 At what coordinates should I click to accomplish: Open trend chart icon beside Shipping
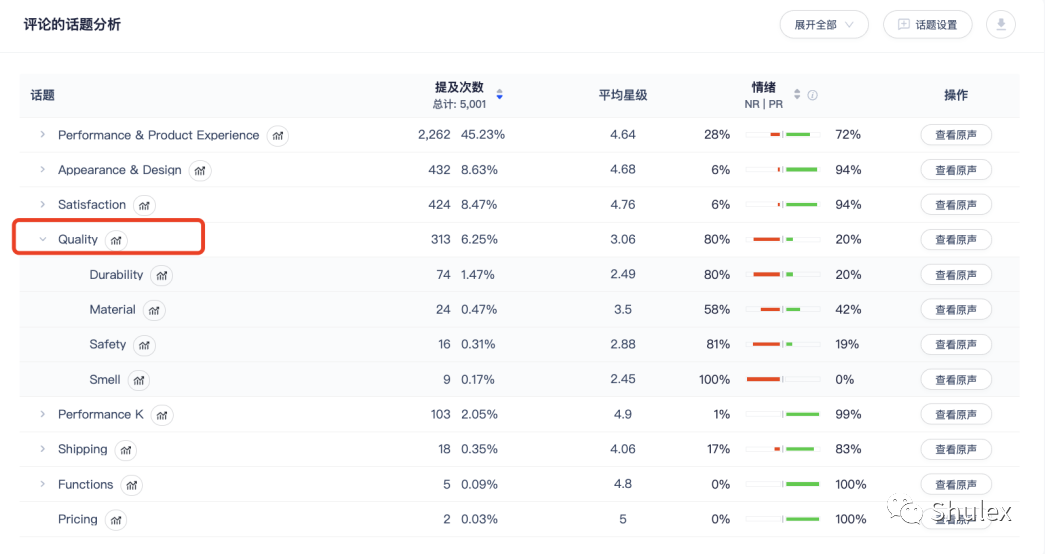(x=125, y=450)
